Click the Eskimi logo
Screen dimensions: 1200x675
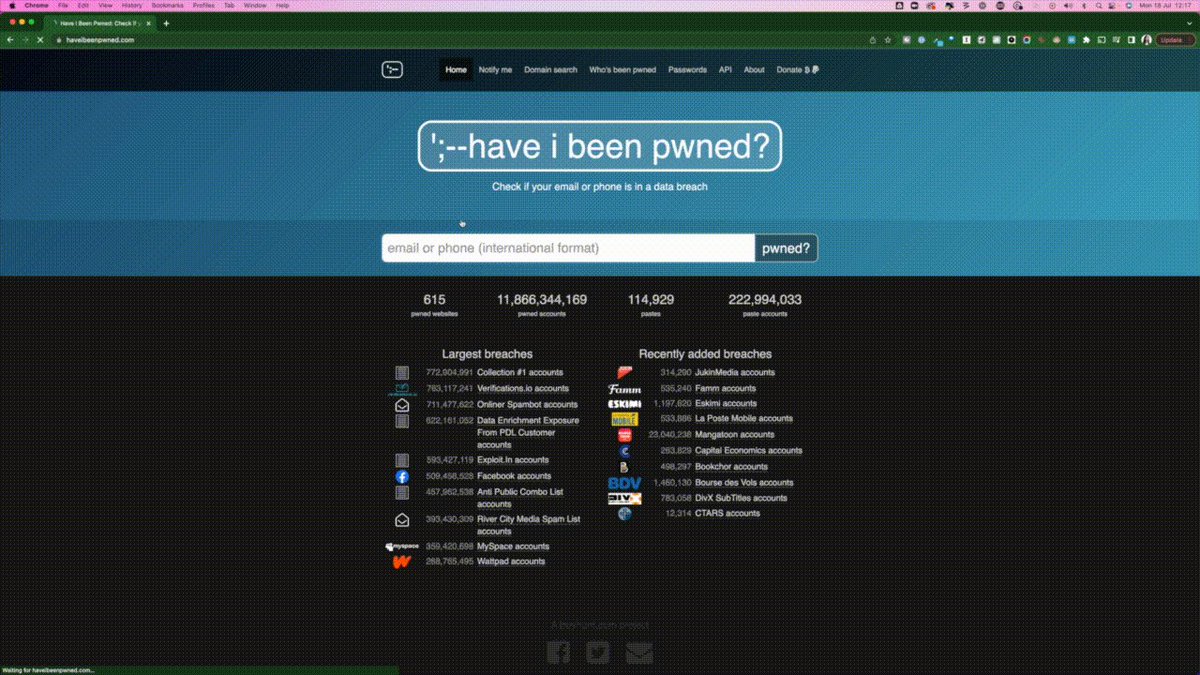pyautogui.click(x=625, y=404)
